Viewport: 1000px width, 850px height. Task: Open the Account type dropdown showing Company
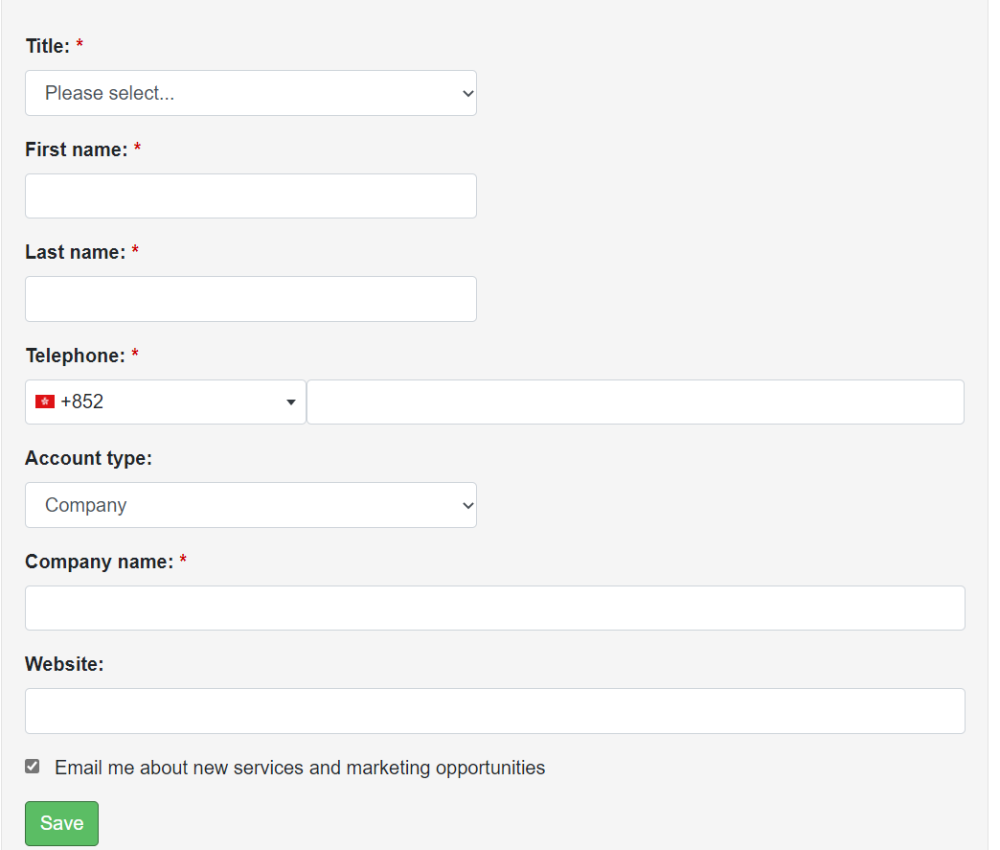[250, 505]
